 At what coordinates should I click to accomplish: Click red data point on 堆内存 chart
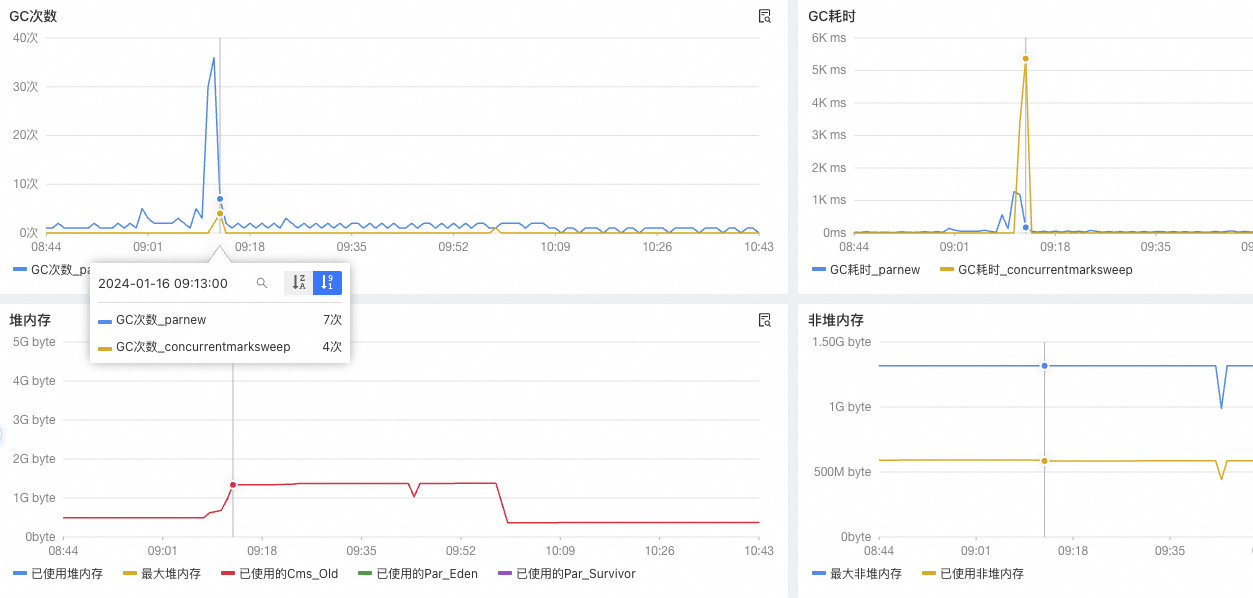[233, 485]
